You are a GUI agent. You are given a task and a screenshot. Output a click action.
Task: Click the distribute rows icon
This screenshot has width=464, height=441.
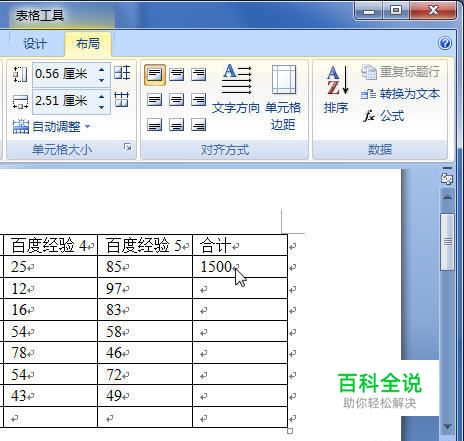[x=122, y=73]
